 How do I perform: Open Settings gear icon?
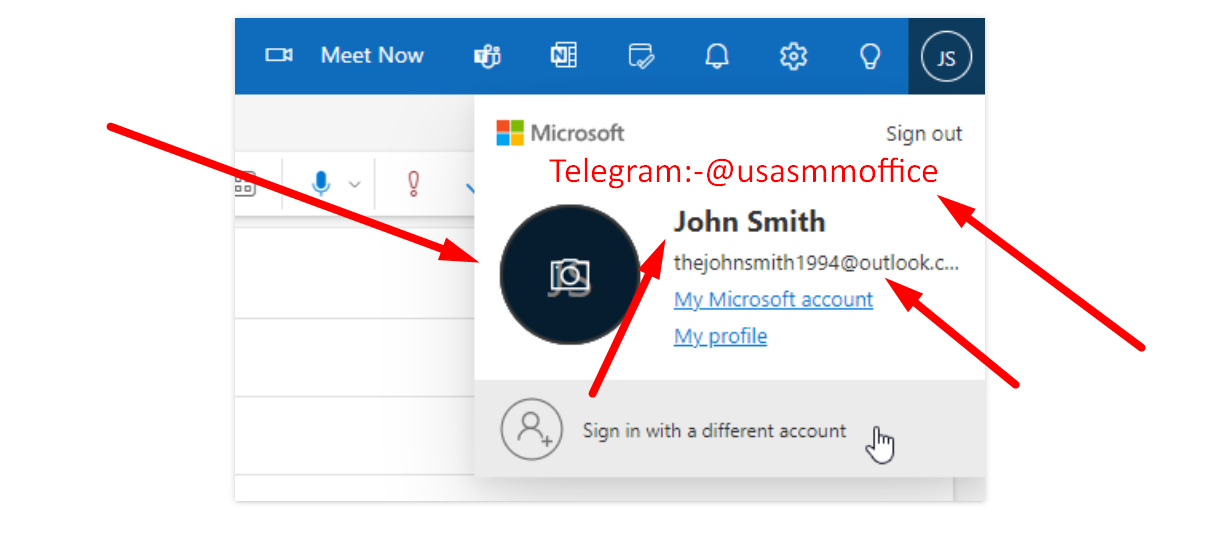(x=793, y=56)
